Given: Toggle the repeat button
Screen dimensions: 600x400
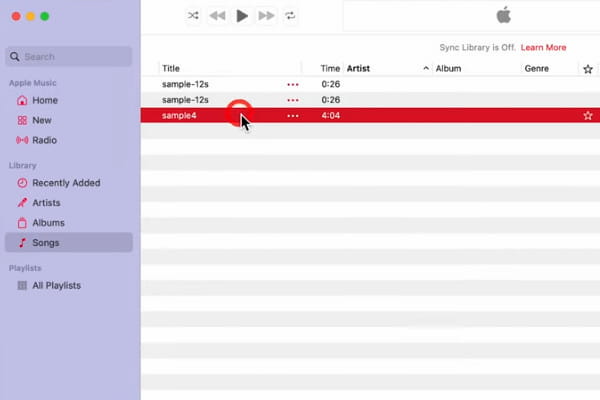Looking at the screenshot, I should point(290,16).
